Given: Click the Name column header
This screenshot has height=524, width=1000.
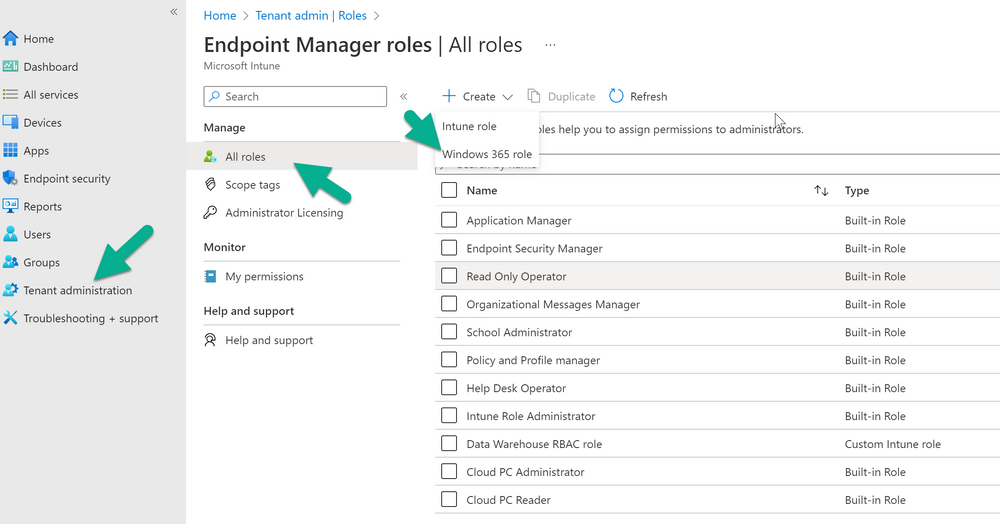Looking at the screenshot, I should tap(482, 191).
